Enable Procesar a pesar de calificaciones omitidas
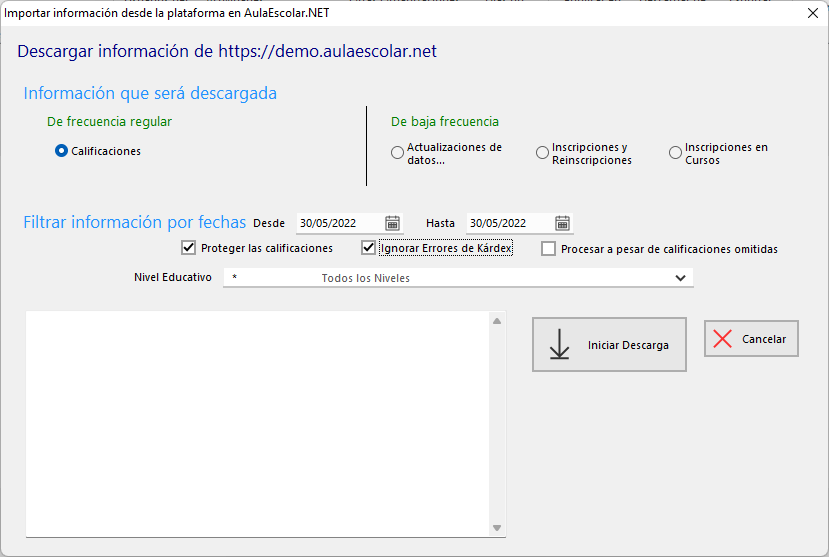The width and height of the screenshot is (829, 557). [x=548, y=249]
